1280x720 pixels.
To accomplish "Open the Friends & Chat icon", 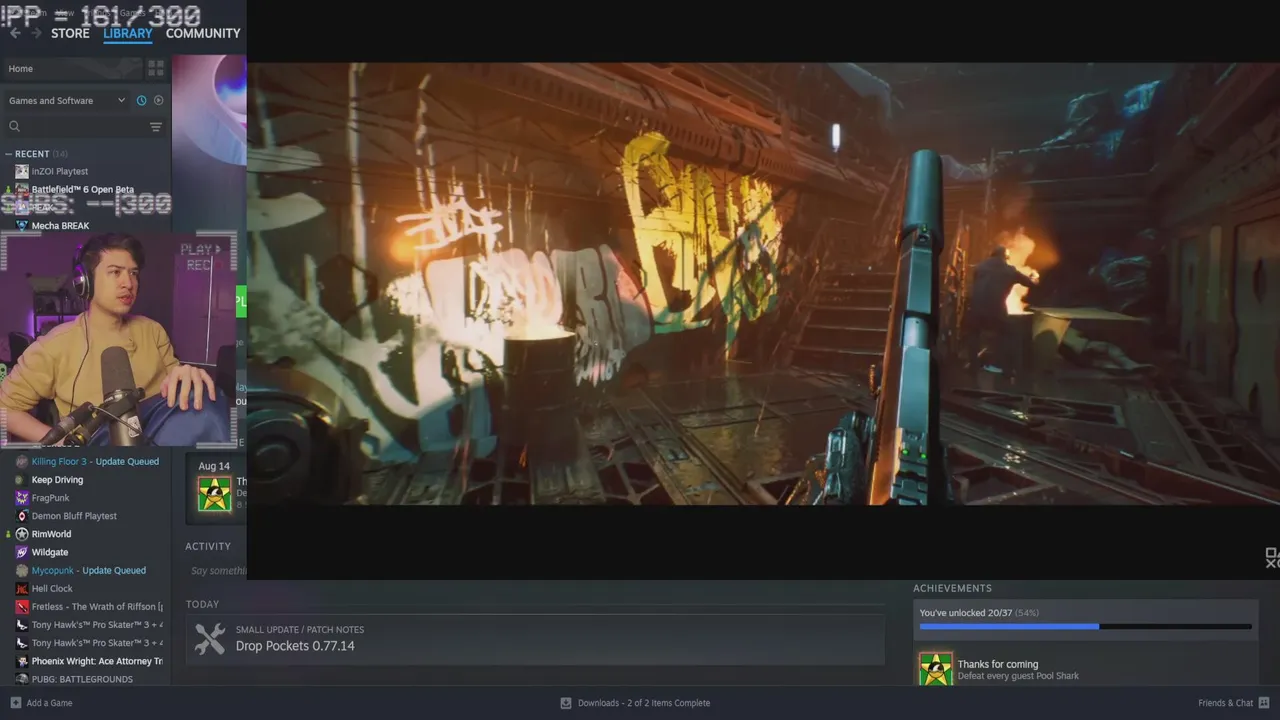I will pos(1264,703).
